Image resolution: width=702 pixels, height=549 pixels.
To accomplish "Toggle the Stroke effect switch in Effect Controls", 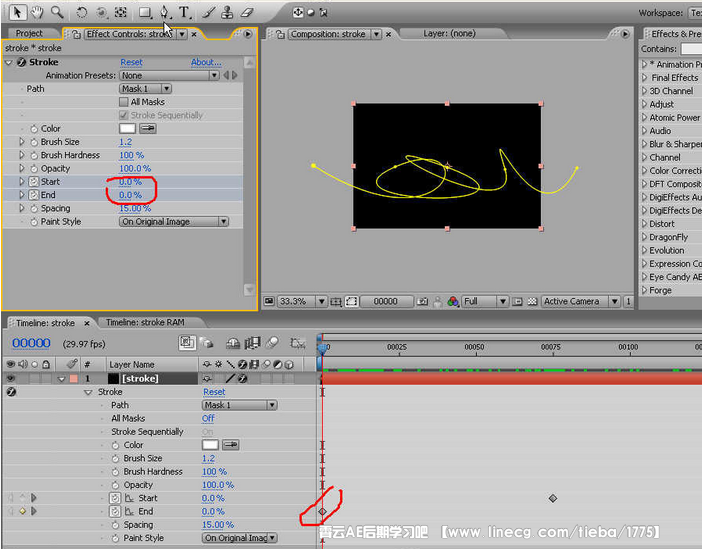I will pos(21,62).
